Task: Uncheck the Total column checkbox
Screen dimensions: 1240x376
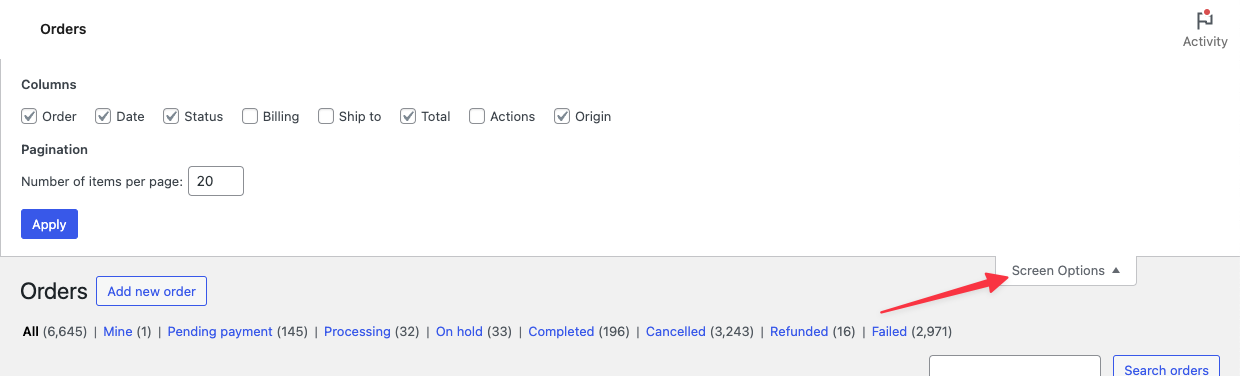Action: pyautogui.click(x=408, y=116)
